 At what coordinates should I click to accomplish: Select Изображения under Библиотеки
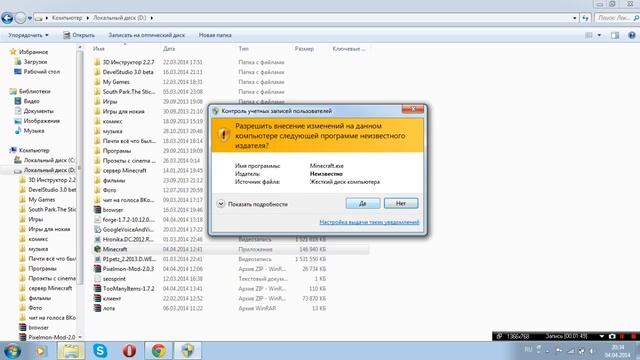42,121
